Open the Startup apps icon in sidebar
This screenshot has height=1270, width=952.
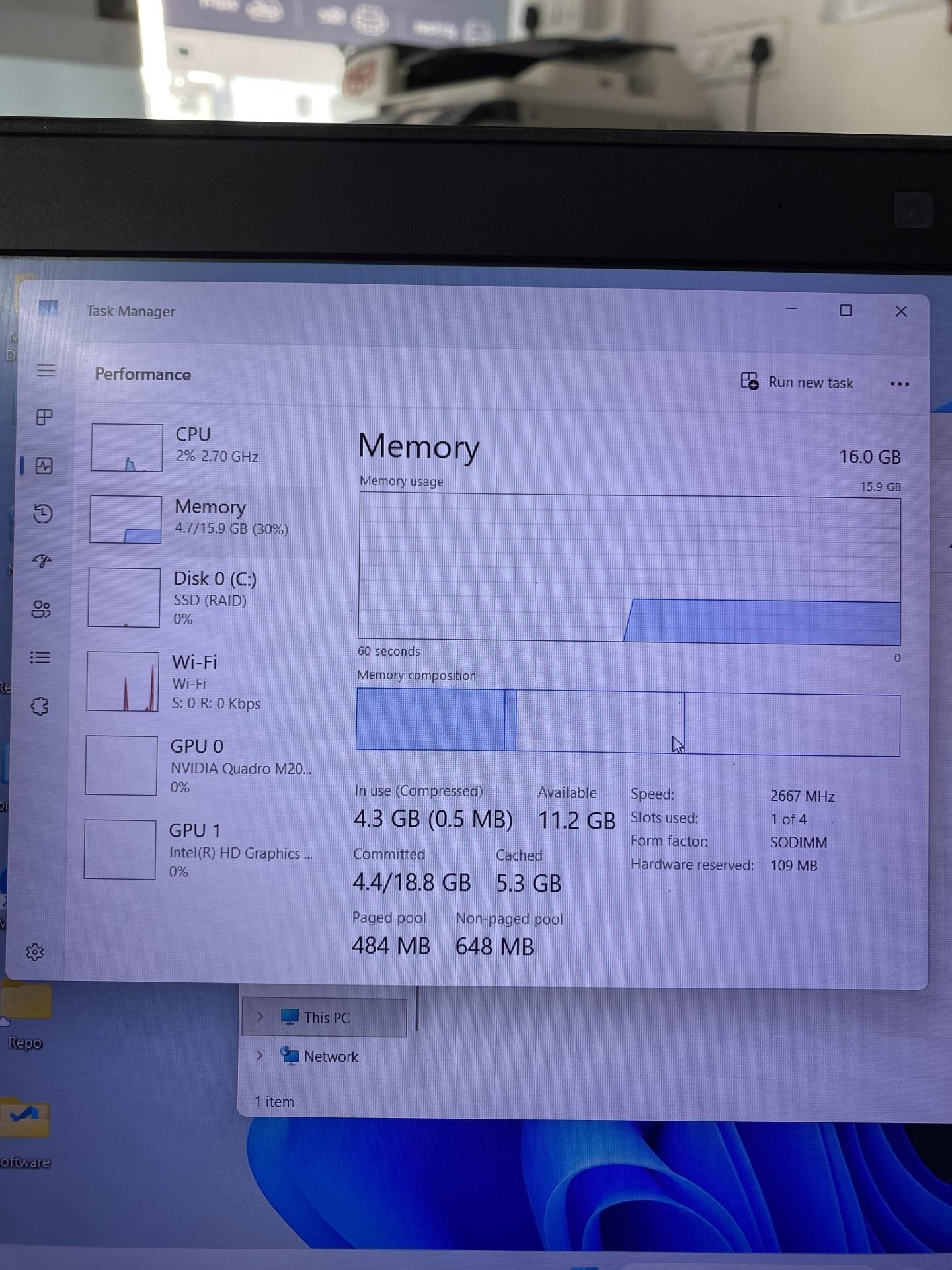42,561
